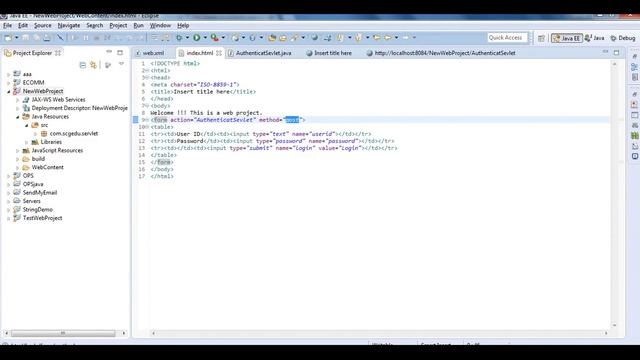Click the Search flashlight toolbar icon
The width and height of the screenshot is (640, 360).
point(294,38)
